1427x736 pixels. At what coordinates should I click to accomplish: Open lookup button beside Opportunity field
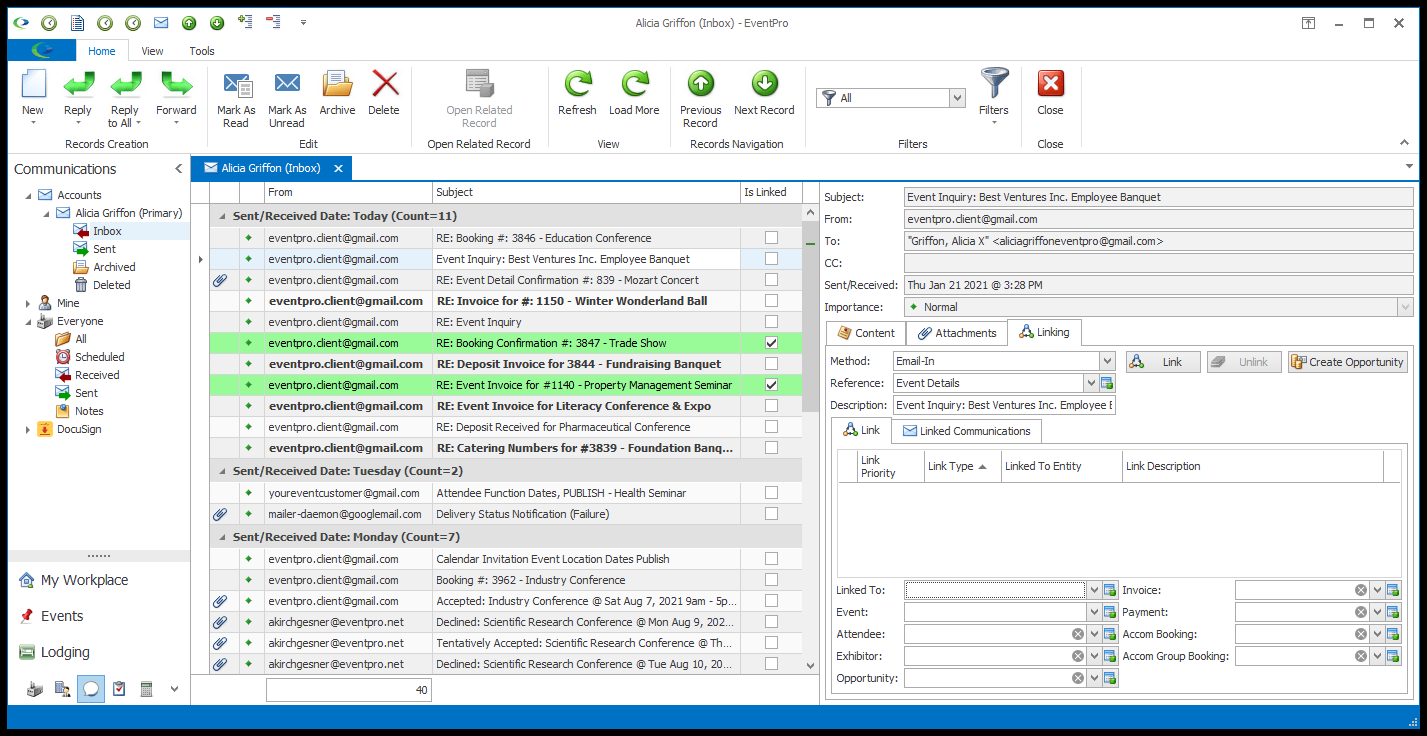pyautogui.click(x=1110, y=678)
